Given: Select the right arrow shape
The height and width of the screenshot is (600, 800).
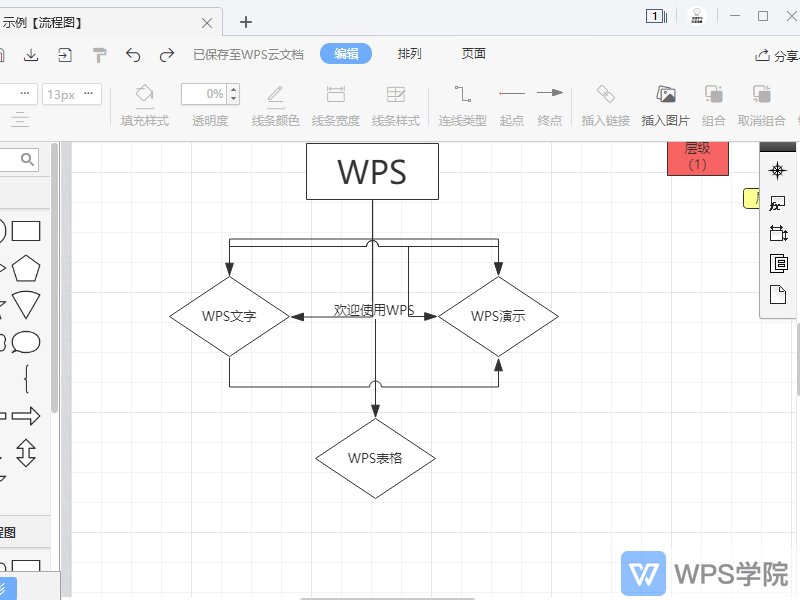Looking at the screenshot, I should coord(26,416).
